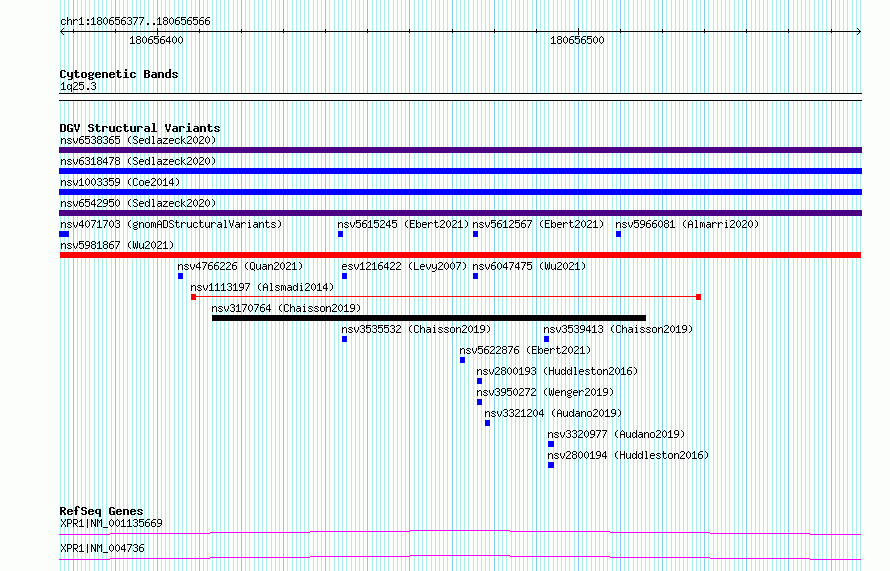Click the esv1216422 (Levy2007) label

pyautogui.click(x=404, y=266)
